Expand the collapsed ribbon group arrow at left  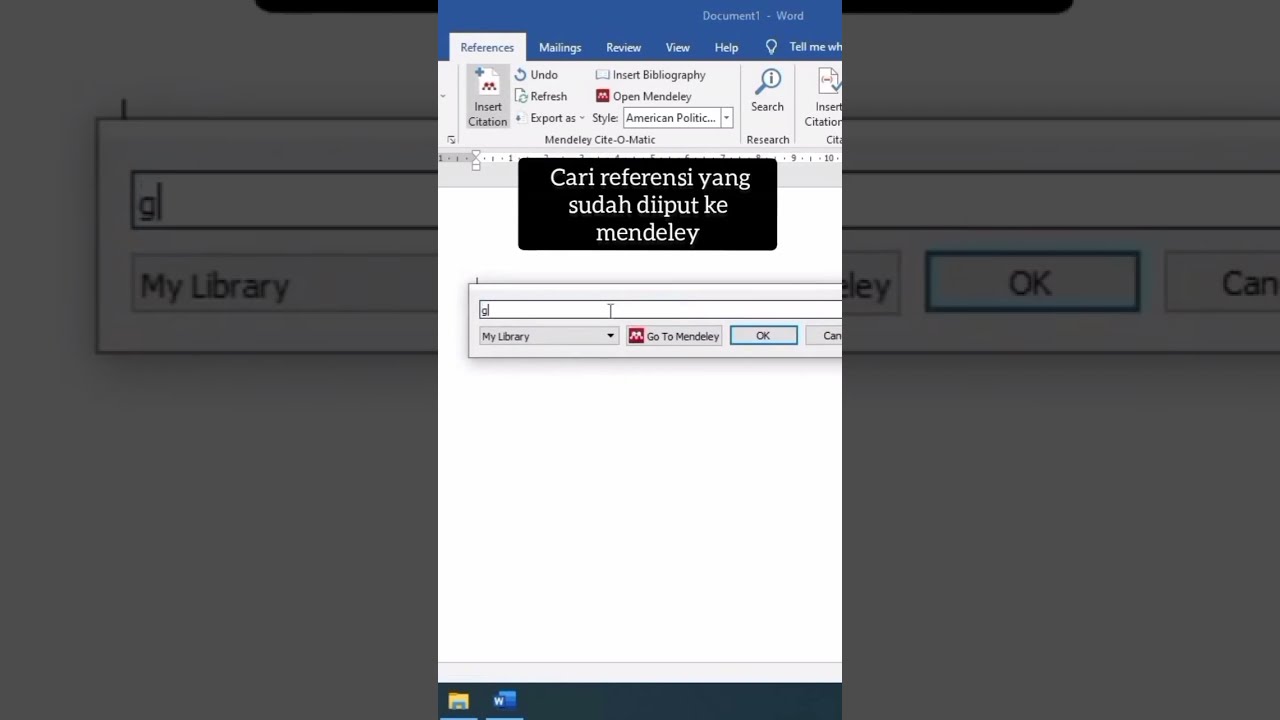(x=443, y=97)
